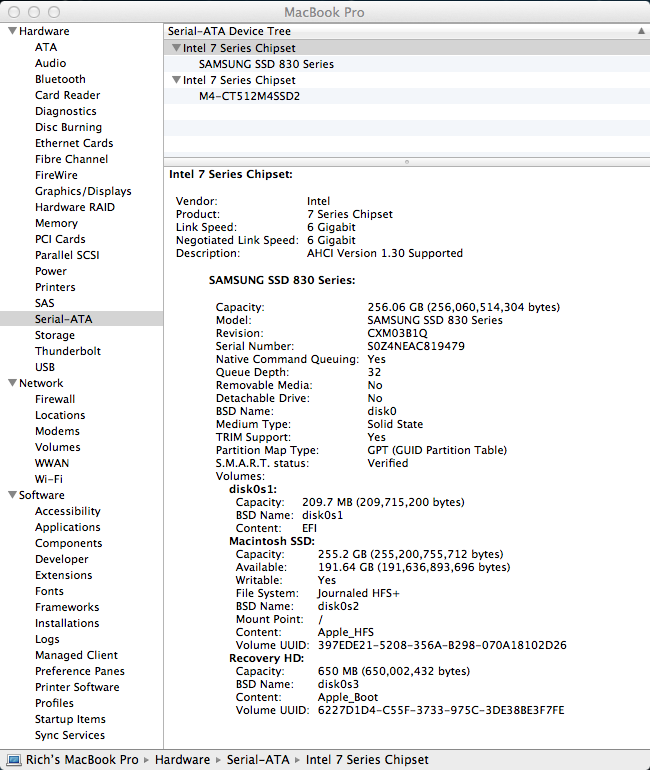This screenshot has height=770, width=650.
Task: Select PCI Cards in sidebar
Action: coord(60,239)
